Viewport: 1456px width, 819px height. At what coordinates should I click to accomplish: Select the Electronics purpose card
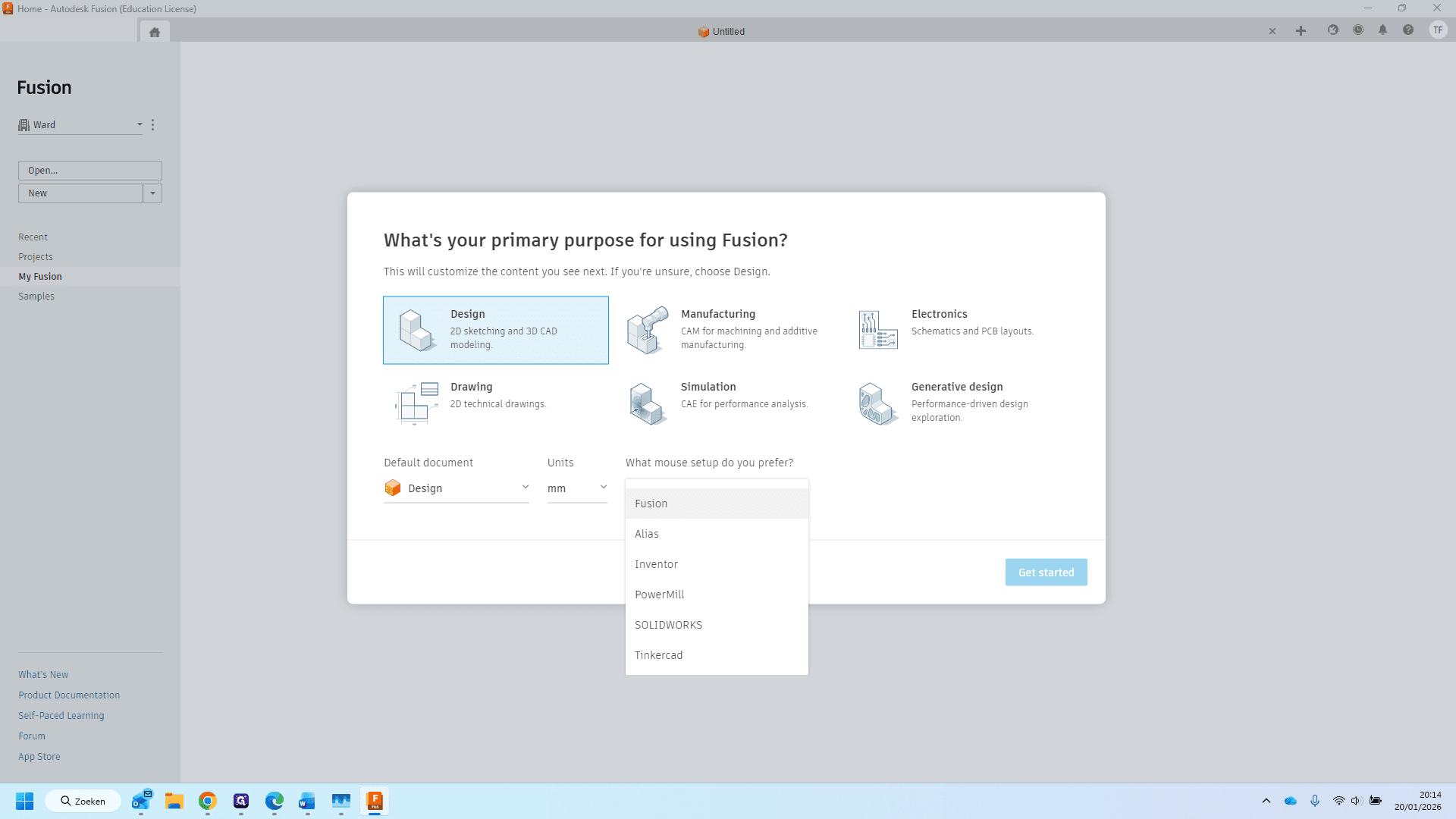click(x=957, y=331)
